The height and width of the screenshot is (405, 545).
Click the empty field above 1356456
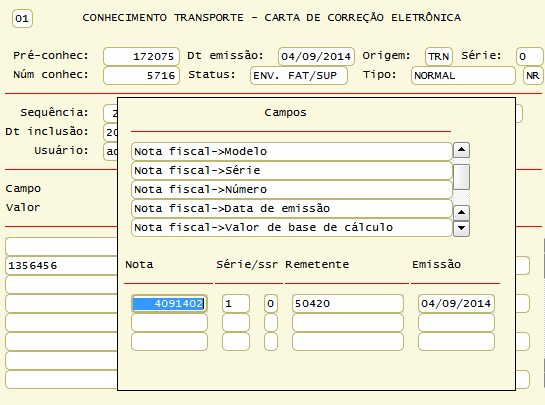click(x=62, y=246)
